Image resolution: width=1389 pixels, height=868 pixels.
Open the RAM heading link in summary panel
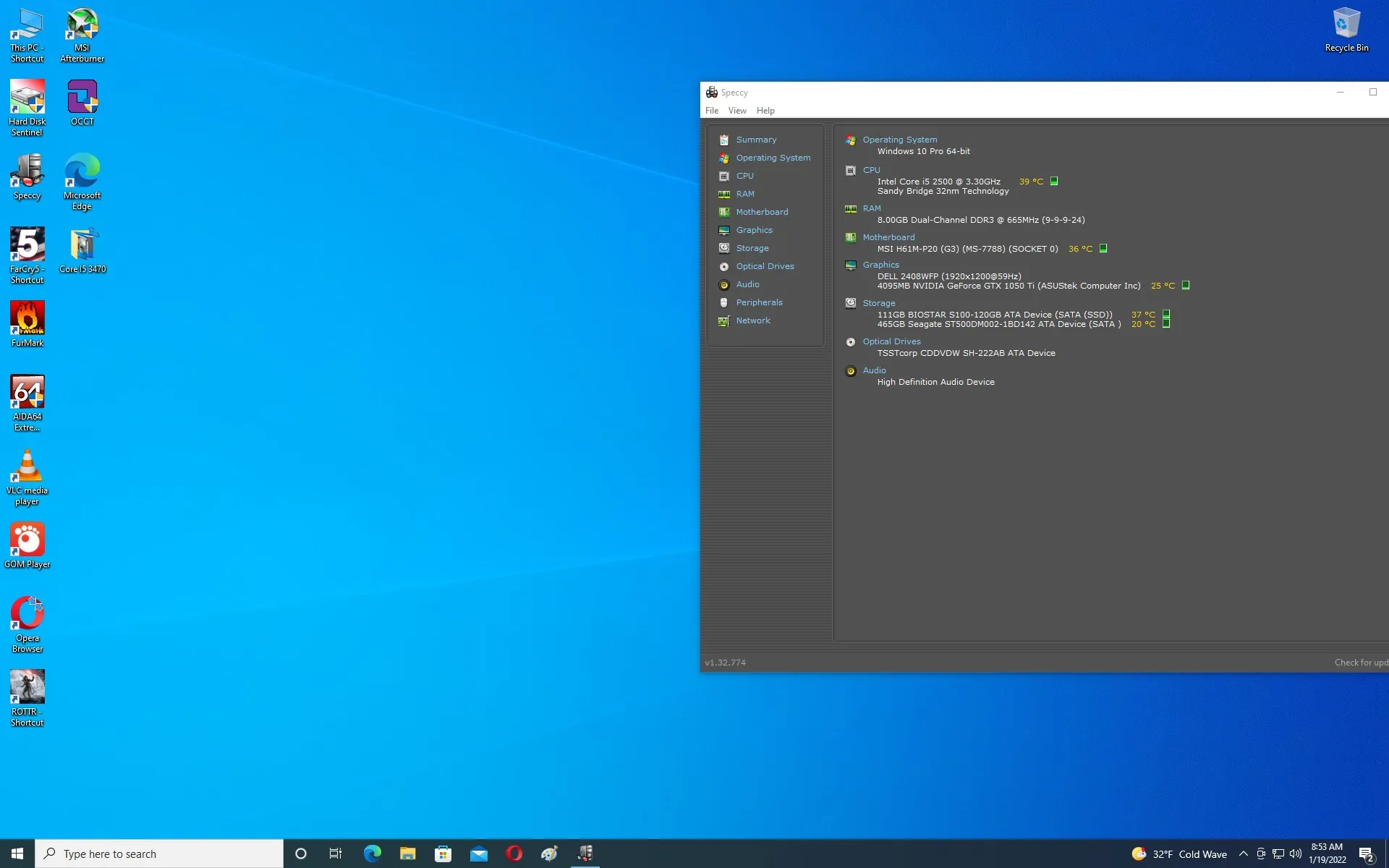pos(871,208)
